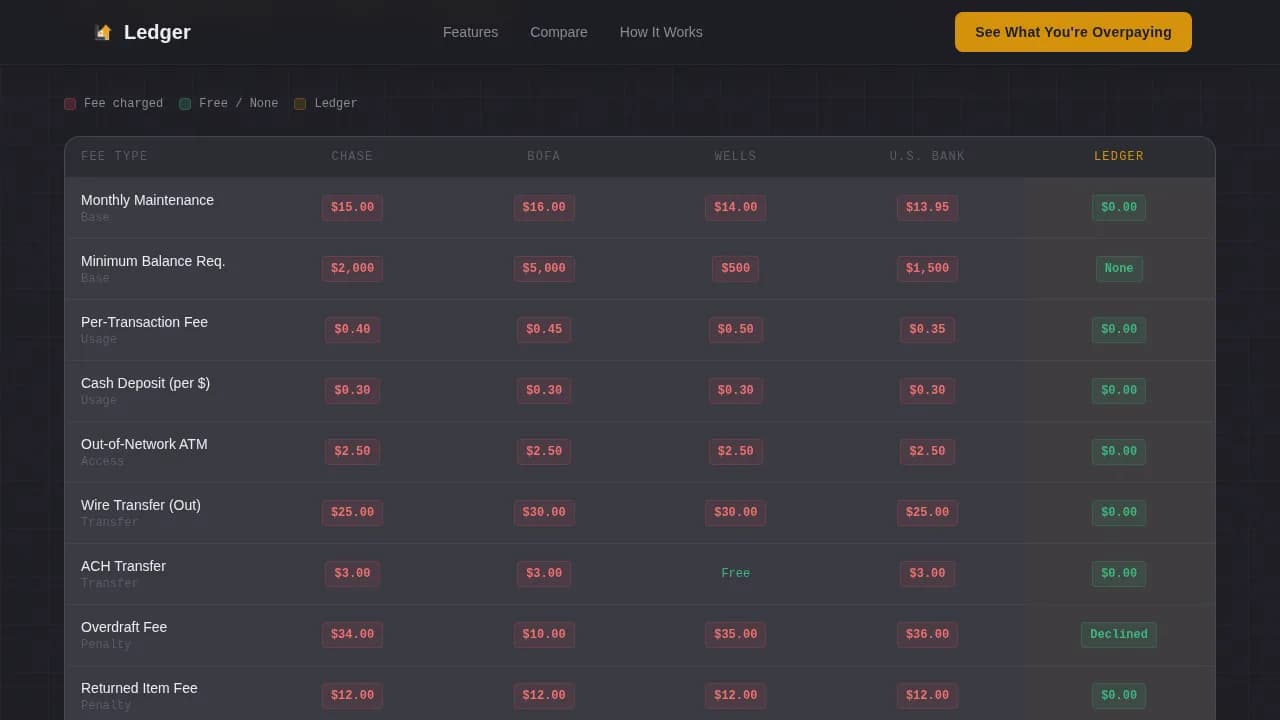The height and width of the screenshot is (720, 1280).
Task: Click the LEDGER column header
Action: click(1119, 157)
